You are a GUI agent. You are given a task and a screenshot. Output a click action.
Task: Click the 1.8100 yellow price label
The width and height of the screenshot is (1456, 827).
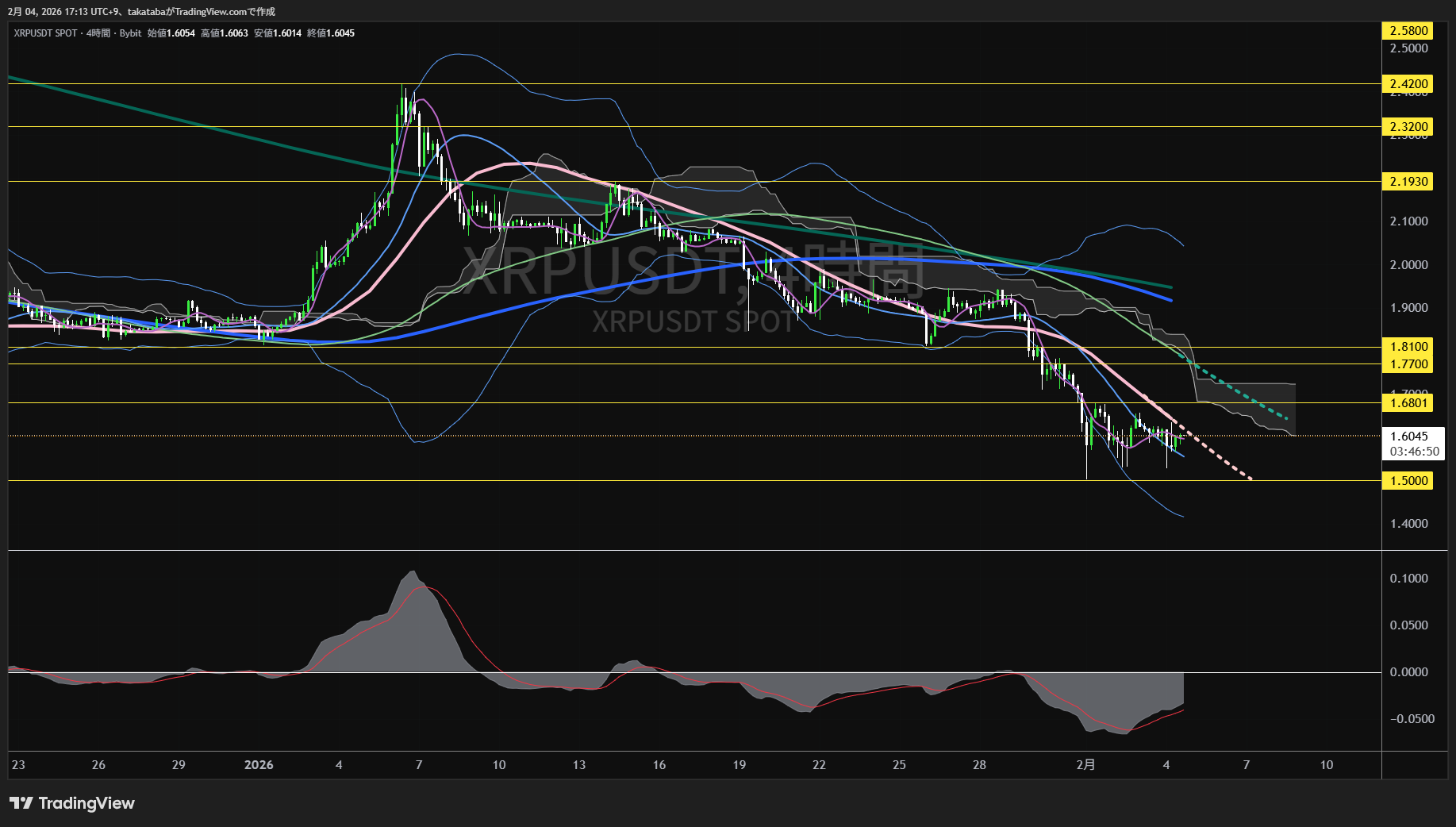tap(1408, 346)
